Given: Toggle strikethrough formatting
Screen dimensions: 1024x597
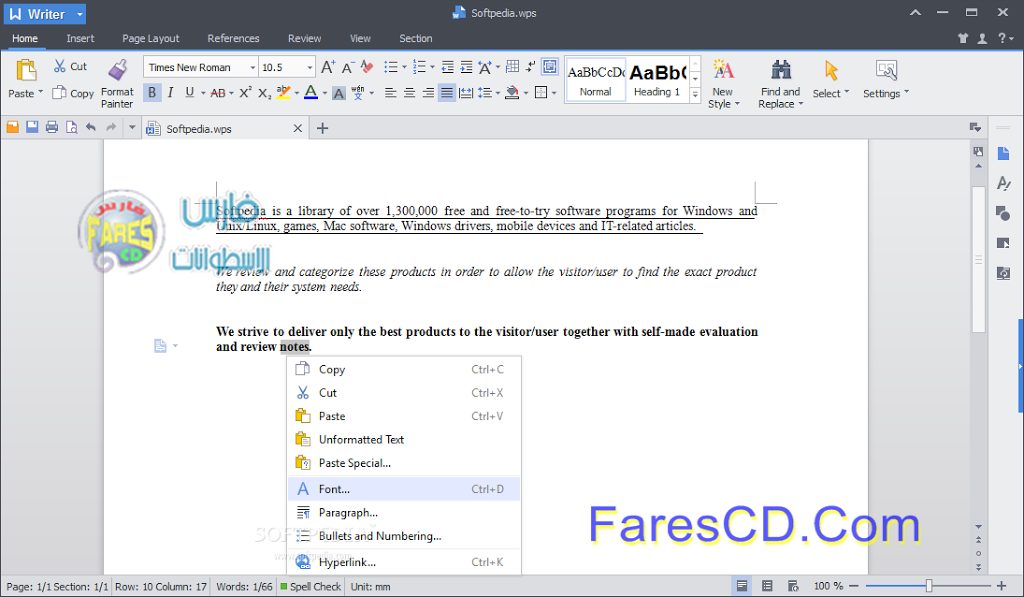Looking at the screenshot, I should point(218,93).
